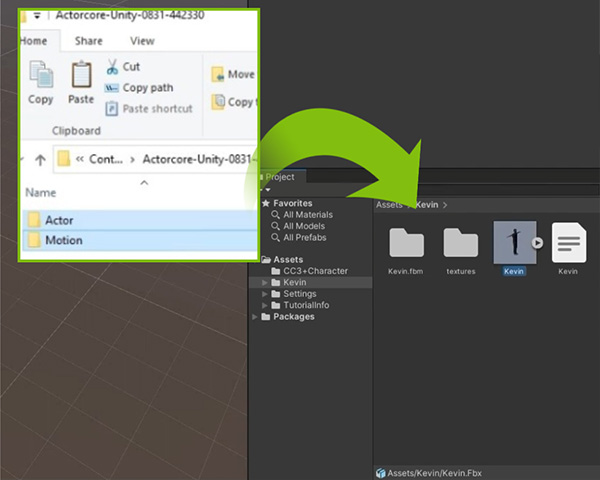The width and height of the screenshot is (600, 480).
Task: Select All Materials under Favorites
Action: click(x=307, y=215)
